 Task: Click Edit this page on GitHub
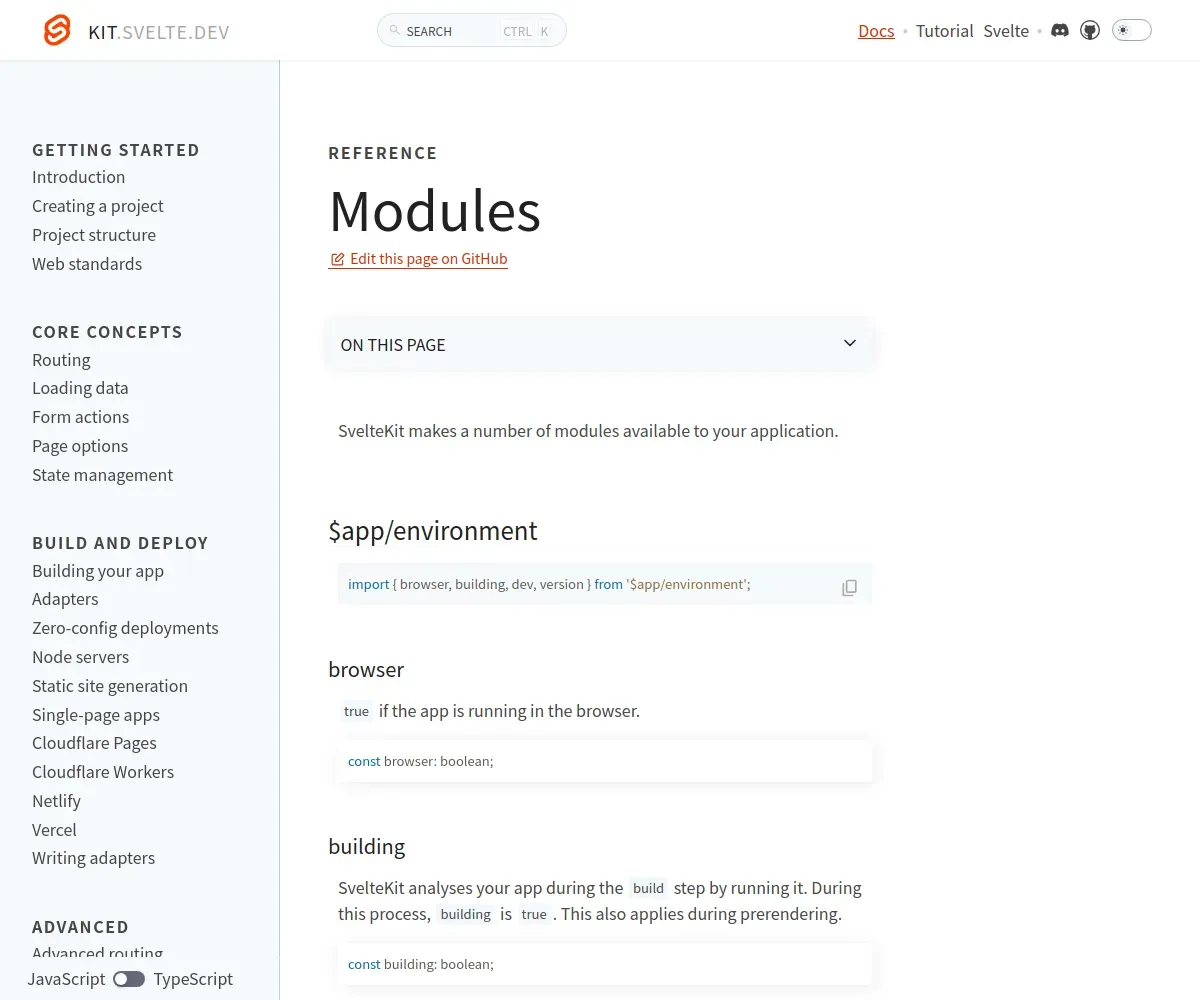418,259
